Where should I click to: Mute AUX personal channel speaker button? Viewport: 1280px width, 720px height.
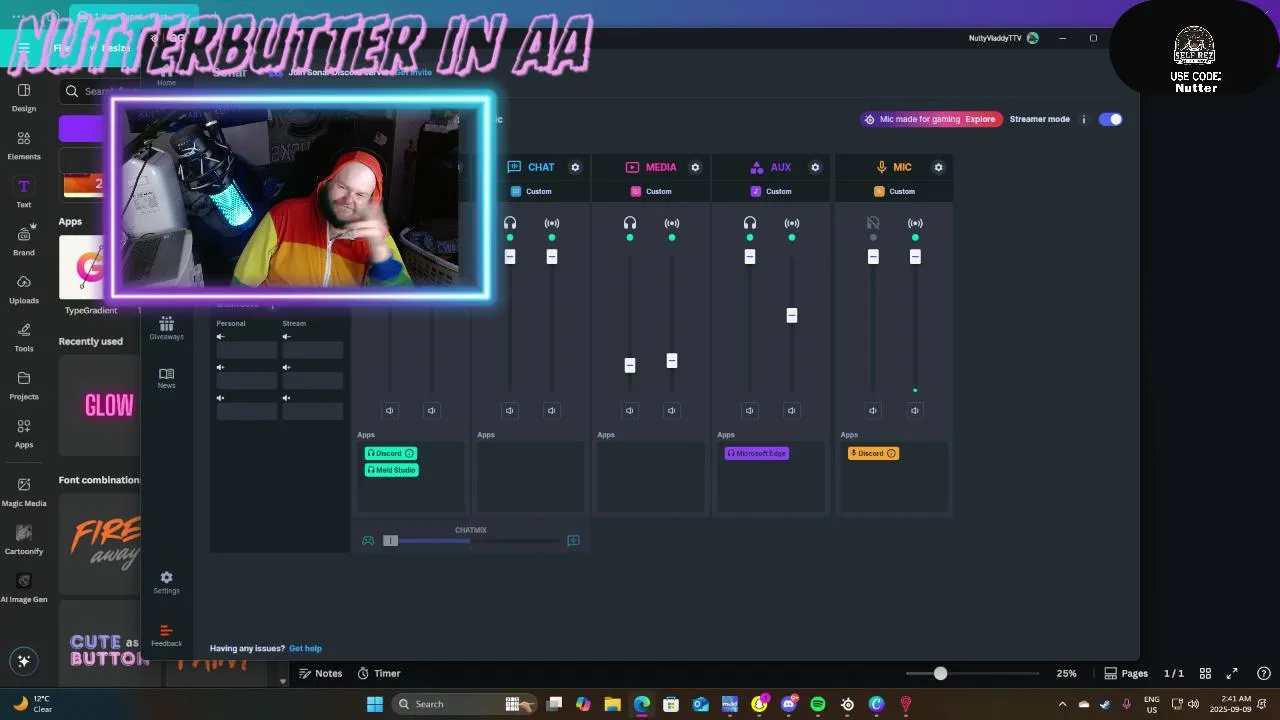(750, 410)
